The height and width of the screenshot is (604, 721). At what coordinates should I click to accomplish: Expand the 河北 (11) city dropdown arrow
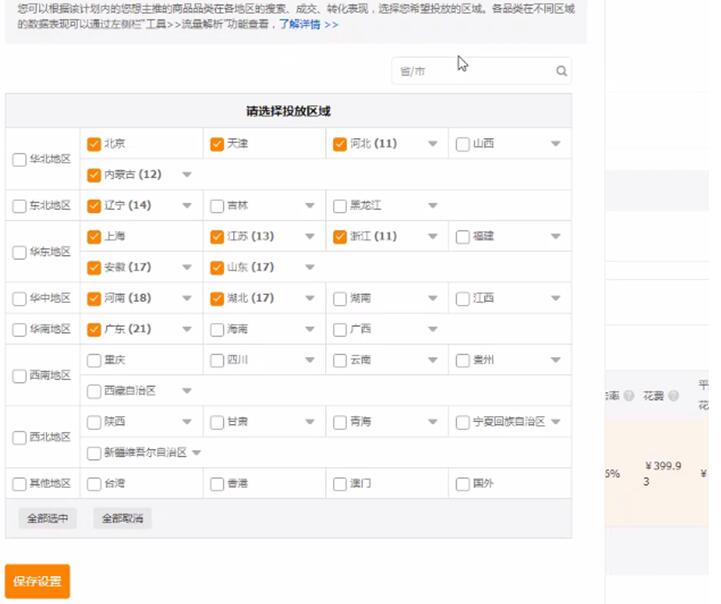[433, 144]
